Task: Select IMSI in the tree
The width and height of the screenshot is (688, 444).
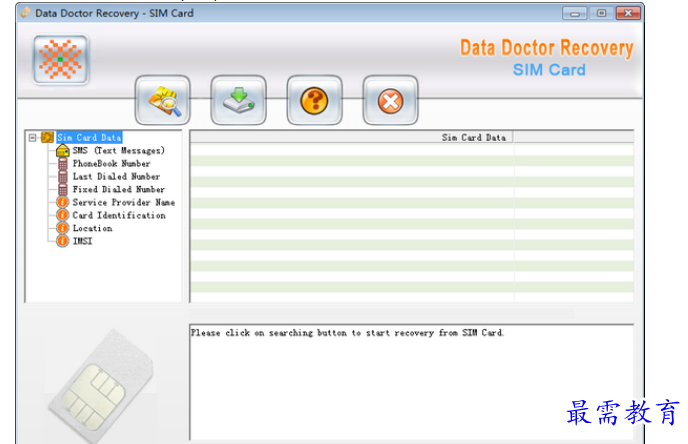Action: point(82,241)
